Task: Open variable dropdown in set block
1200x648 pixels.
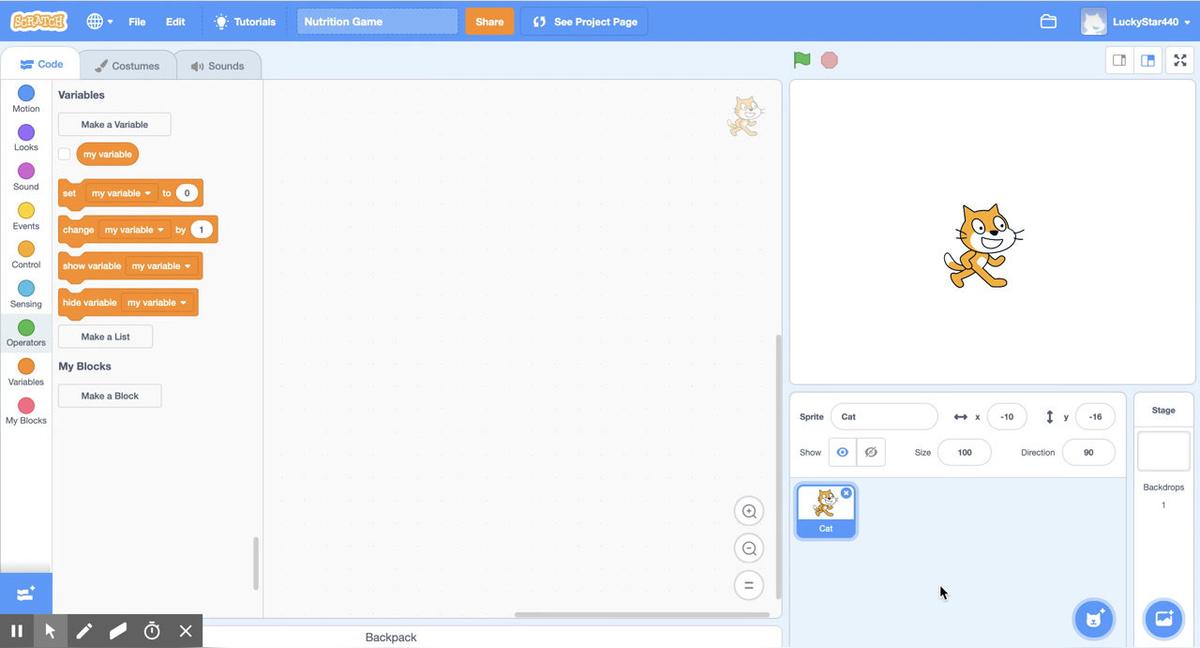Action: [x=121, y=193]
